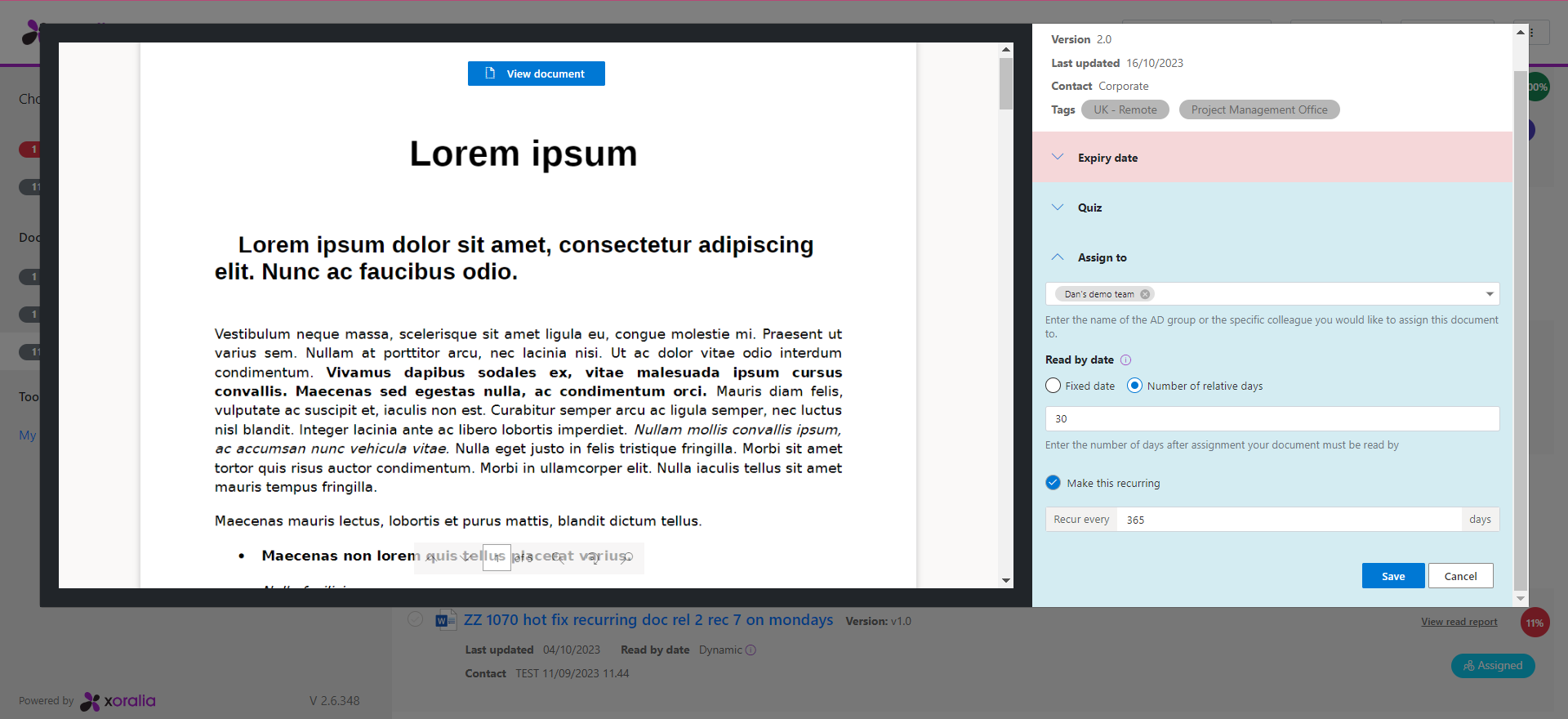Open the Assign to dropdown arrow

(1490, 294)
